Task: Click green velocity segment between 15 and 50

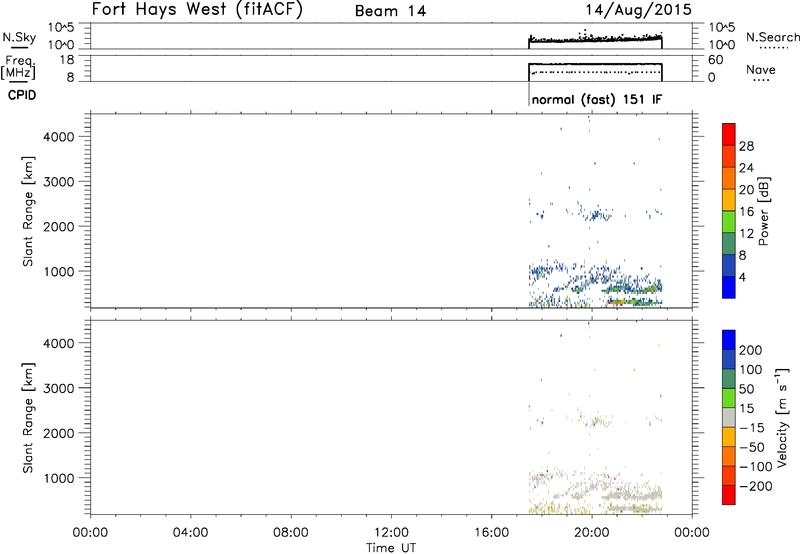Action: point(729,398)
